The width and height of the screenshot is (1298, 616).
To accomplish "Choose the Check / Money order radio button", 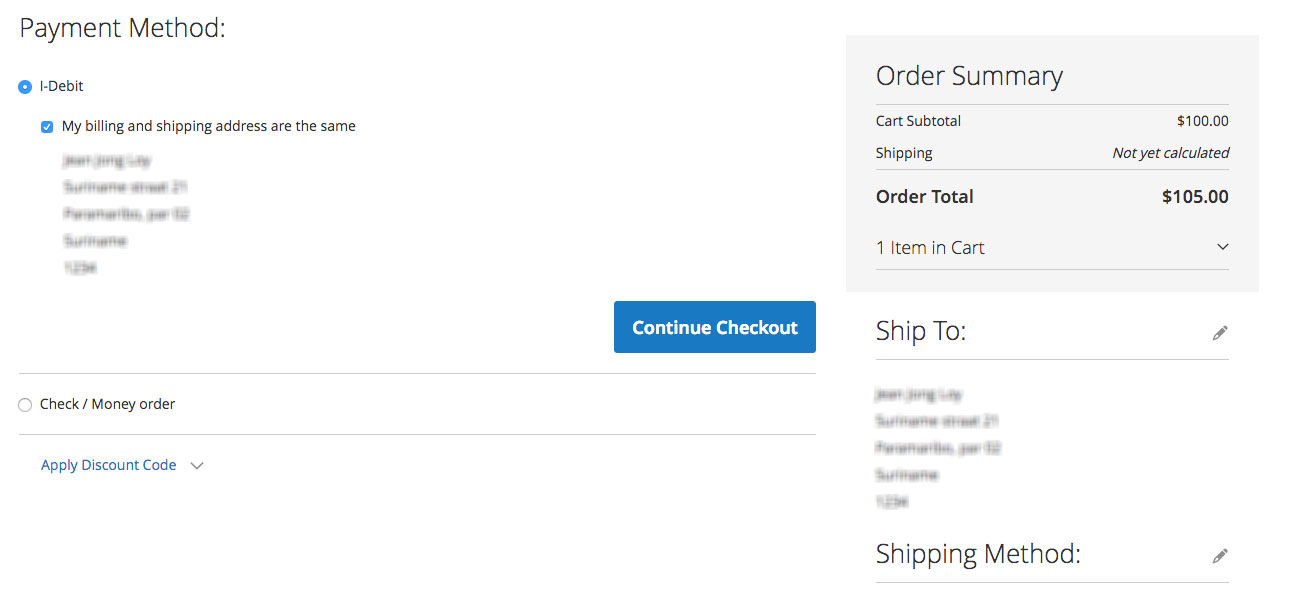I will (x=25, y=405).
